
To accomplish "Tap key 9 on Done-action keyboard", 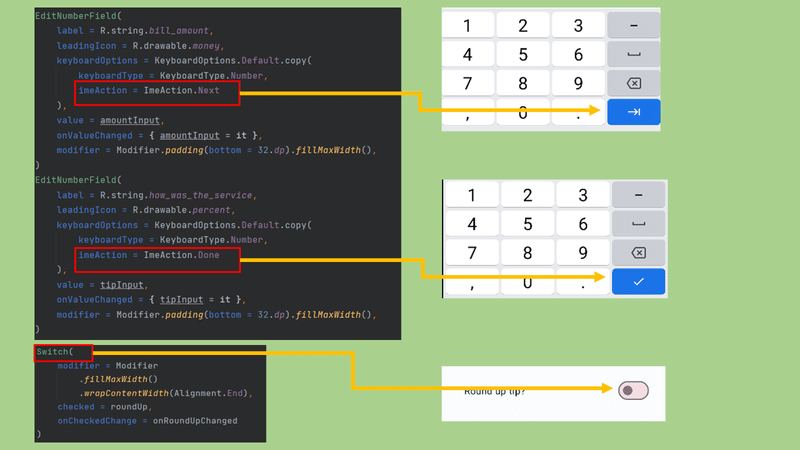I will (583, 253).
